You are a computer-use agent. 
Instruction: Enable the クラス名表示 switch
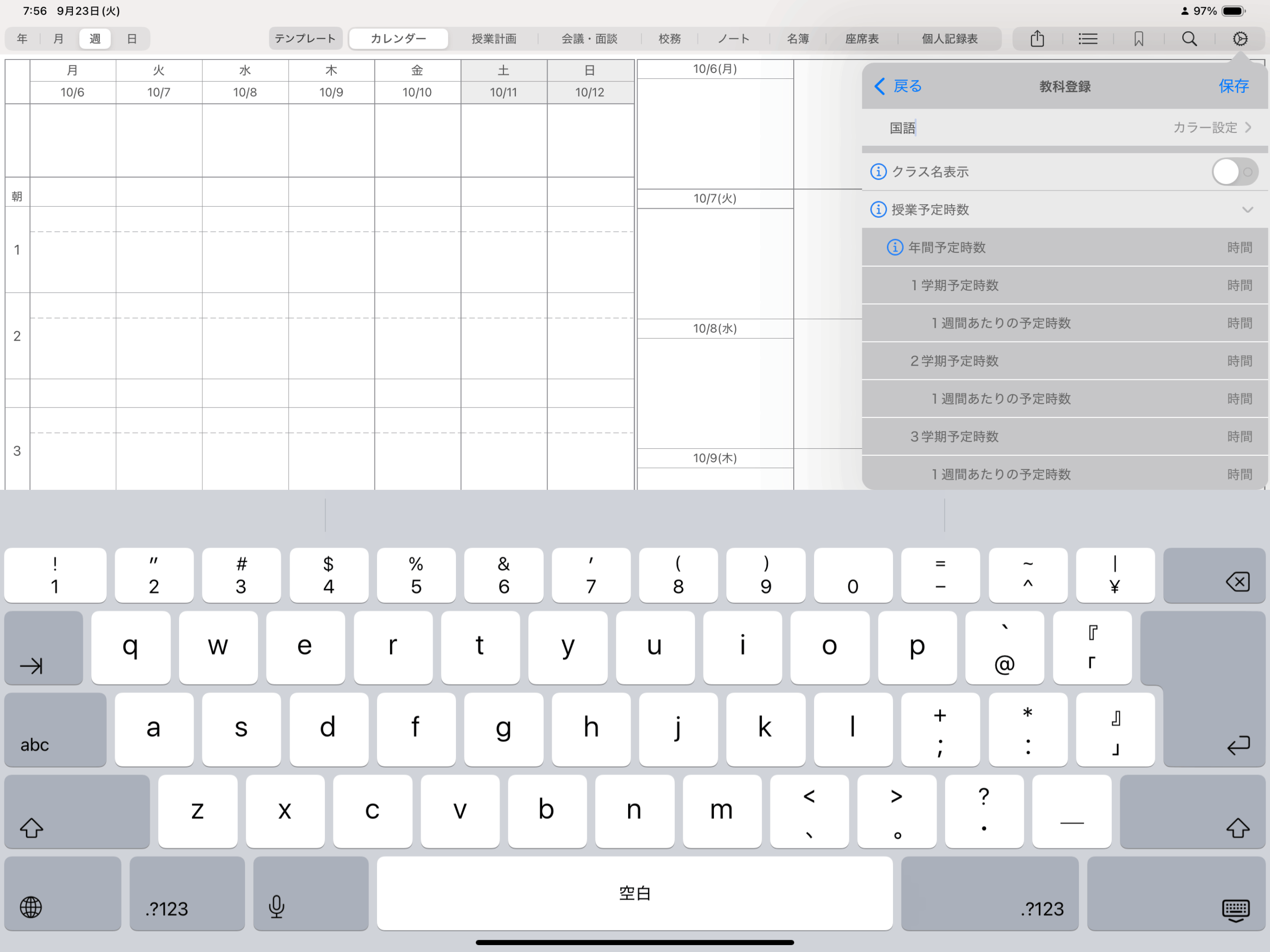1234,172
